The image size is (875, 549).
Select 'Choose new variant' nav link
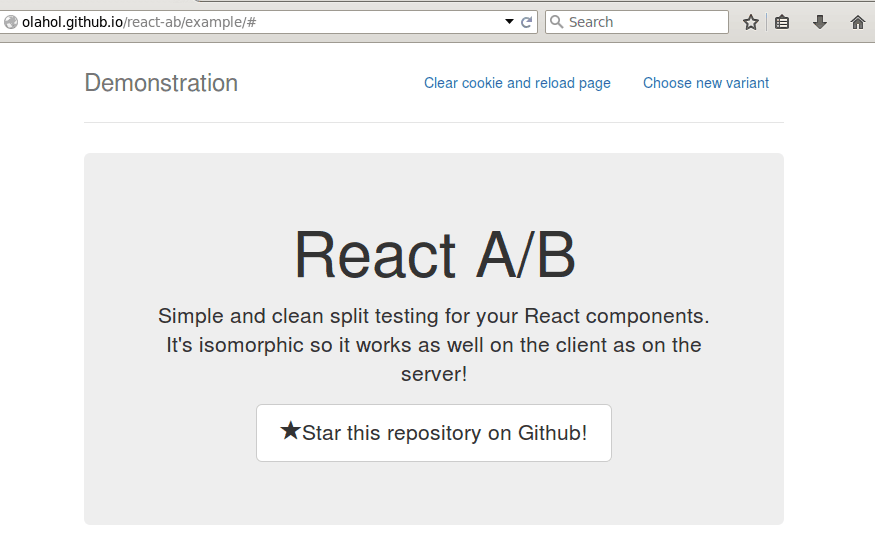click(x=705, y=83)
